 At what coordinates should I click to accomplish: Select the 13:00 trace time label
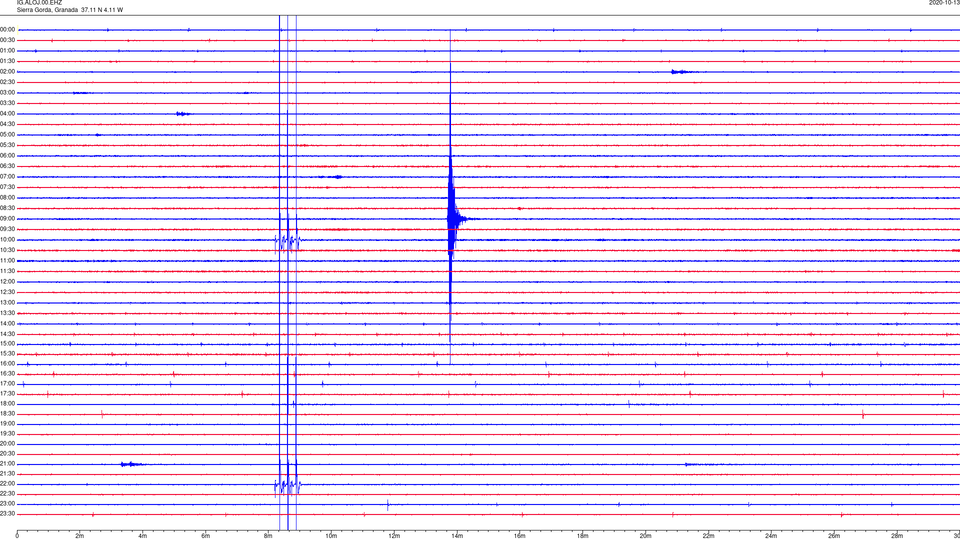[x=8, y=302]
